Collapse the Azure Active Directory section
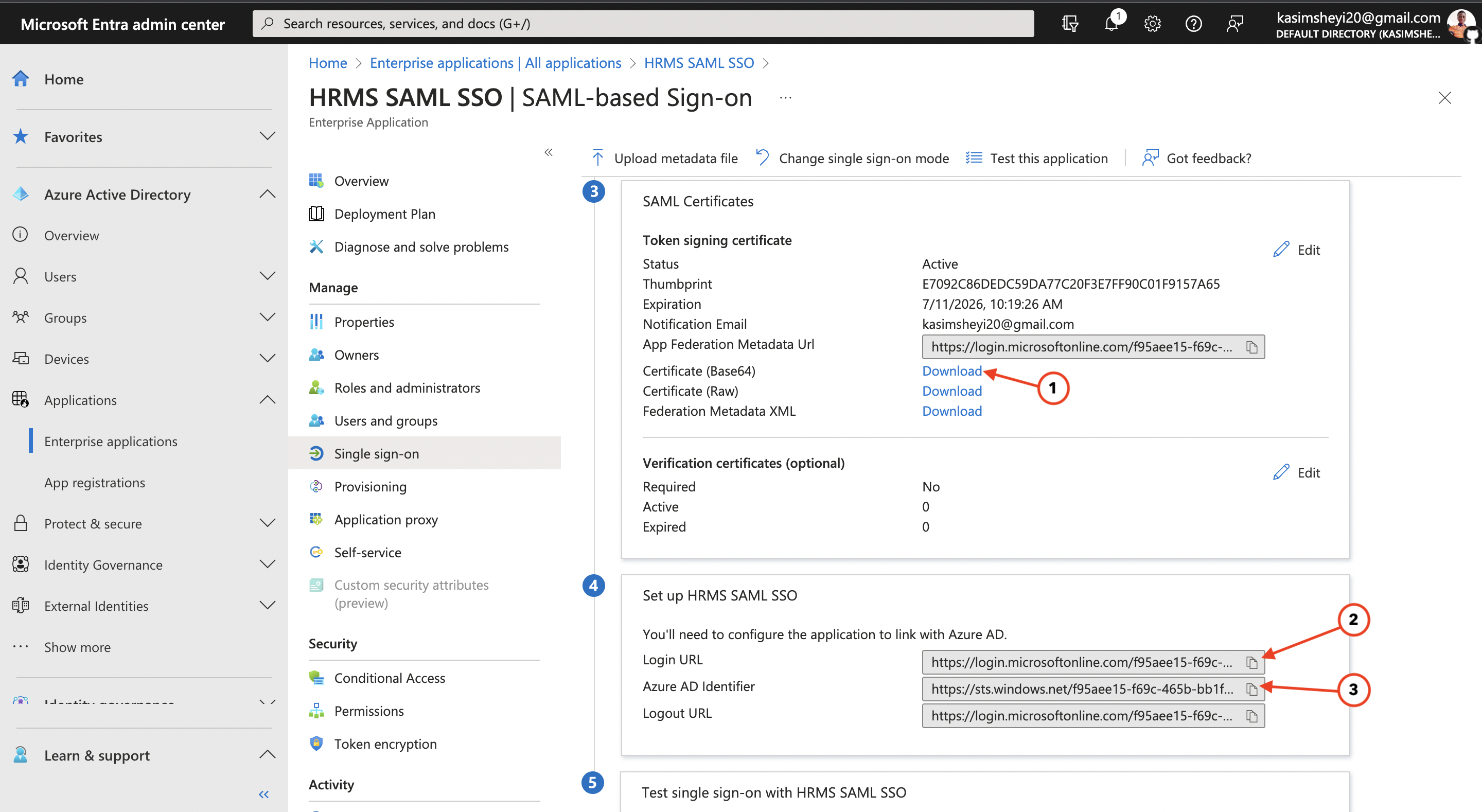 (267, 194)
